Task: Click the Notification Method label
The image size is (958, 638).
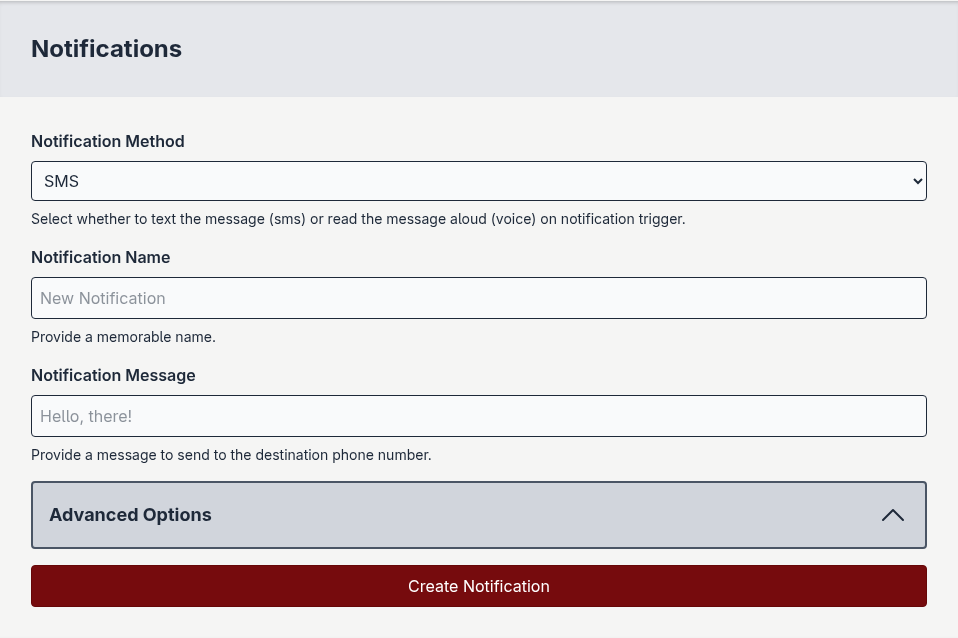Action: coord(107,141)
